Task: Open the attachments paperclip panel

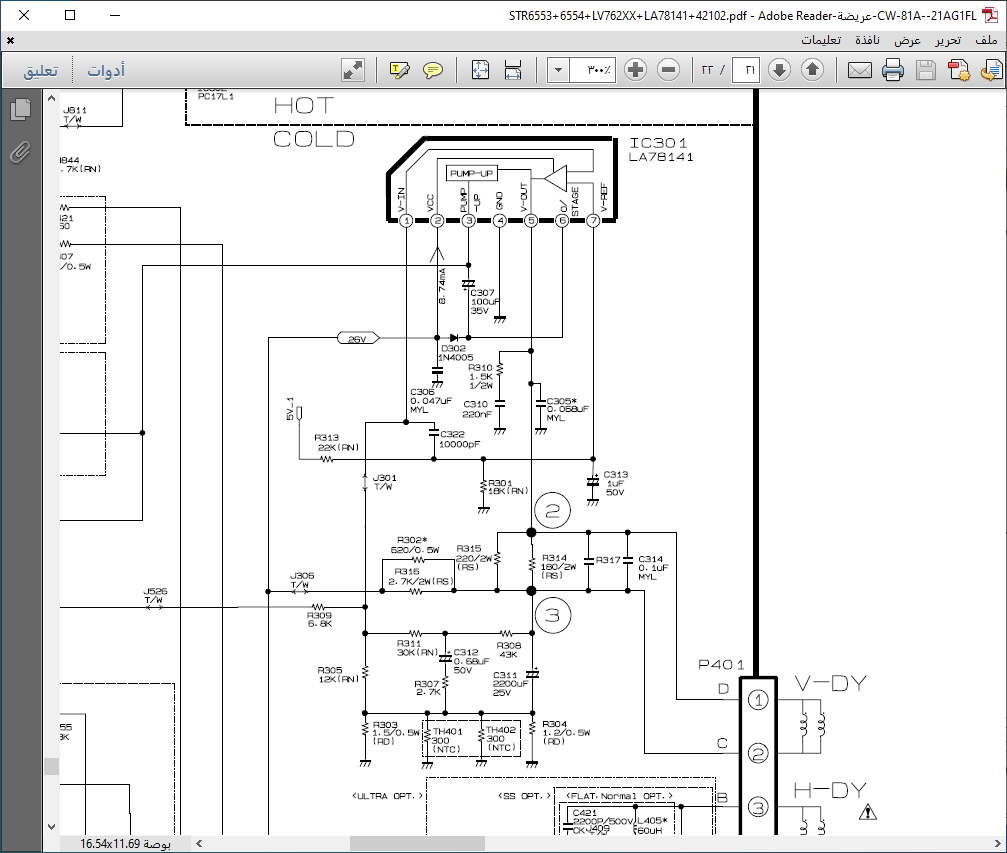Action: (21, 152)
